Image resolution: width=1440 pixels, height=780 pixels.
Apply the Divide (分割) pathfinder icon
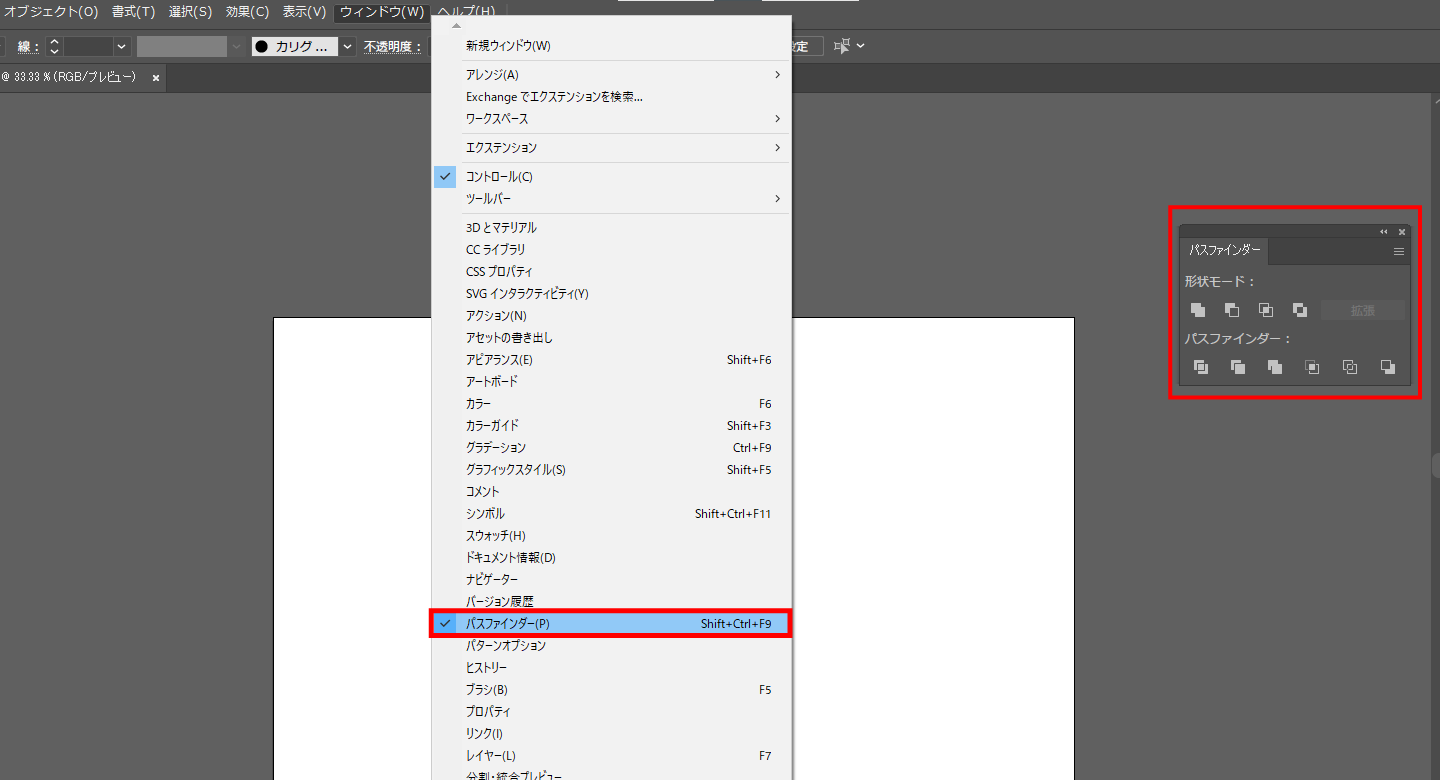[1201, 367]
